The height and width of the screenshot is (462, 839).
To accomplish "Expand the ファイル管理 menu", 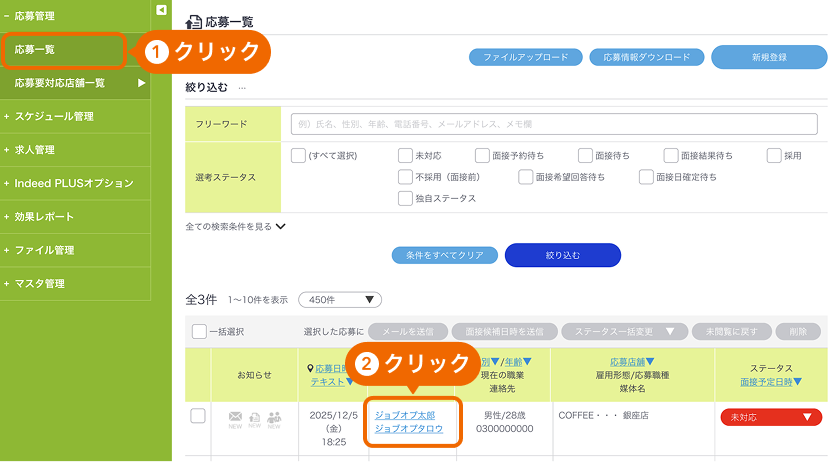I will pos(75,250).
